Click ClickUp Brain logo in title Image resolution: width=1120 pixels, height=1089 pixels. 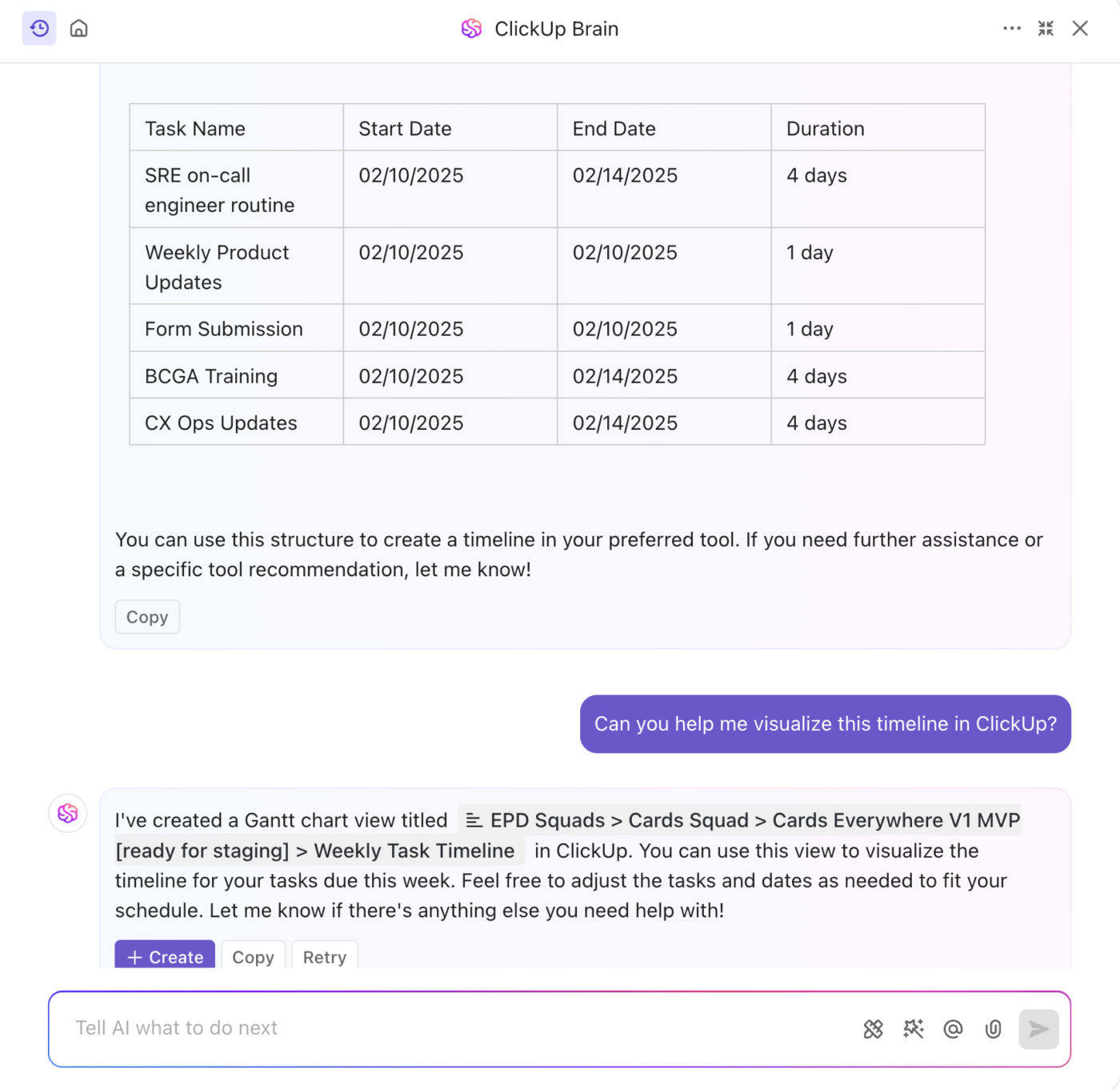[x=471, y=29]
